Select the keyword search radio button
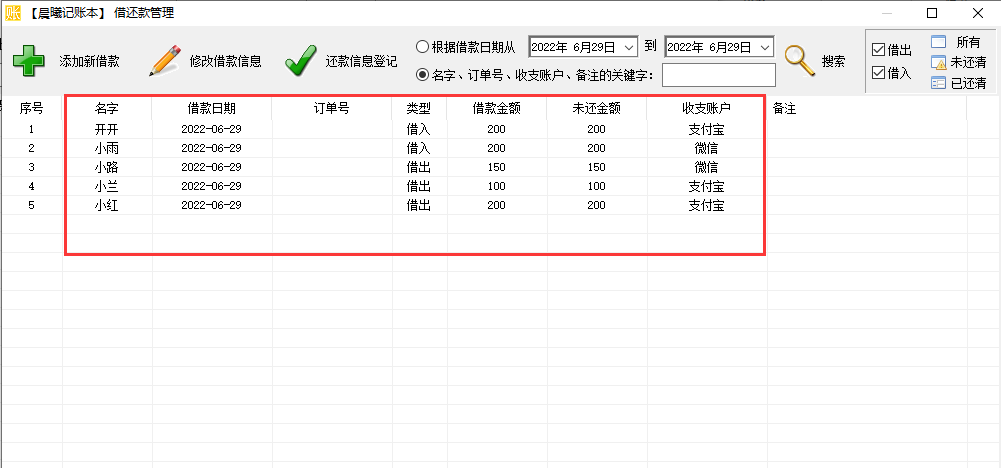This screenshot has width=1001, height=468. tap(422, 75)
